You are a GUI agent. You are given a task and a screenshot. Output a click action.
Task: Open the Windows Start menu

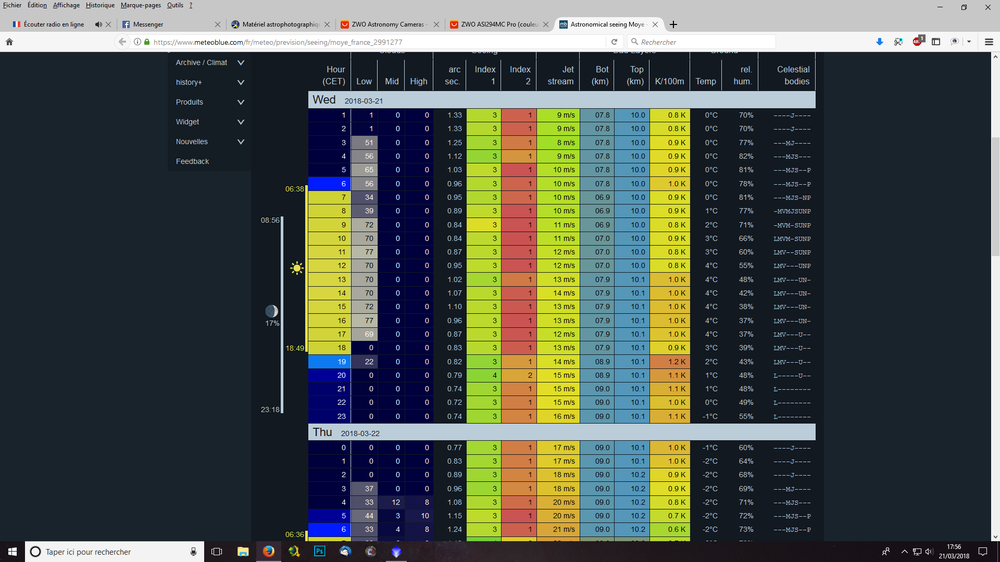tap(12, 552)
